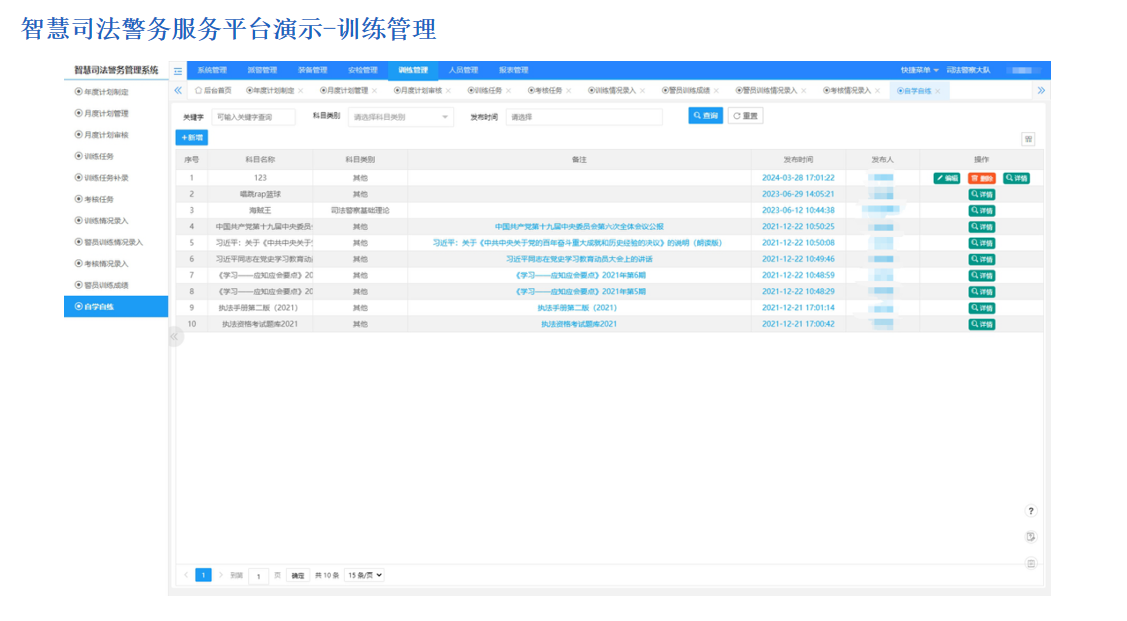点击右下角的问号帮助图标
The image size is (1127, 621).
click(1031, 510)
